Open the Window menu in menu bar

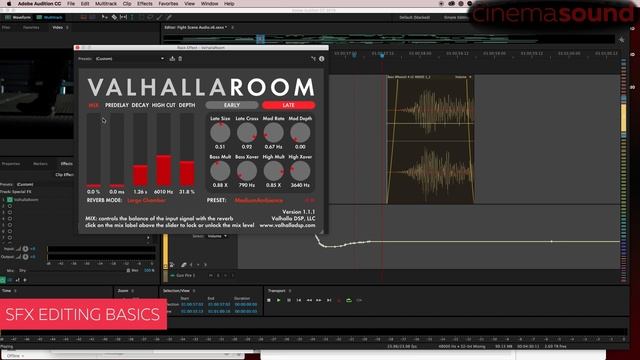[209, 4]
